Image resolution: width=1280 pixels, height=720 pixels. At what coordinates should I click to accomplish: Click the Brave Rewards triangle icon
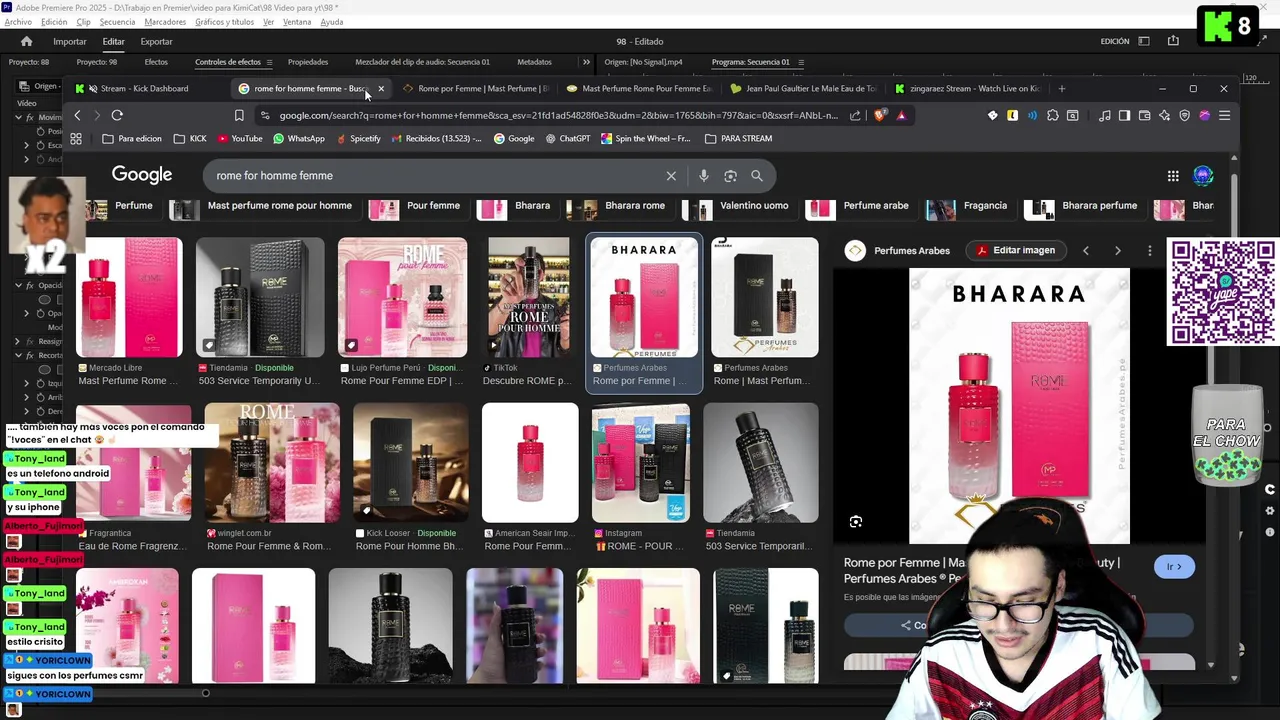coord(901,115)
